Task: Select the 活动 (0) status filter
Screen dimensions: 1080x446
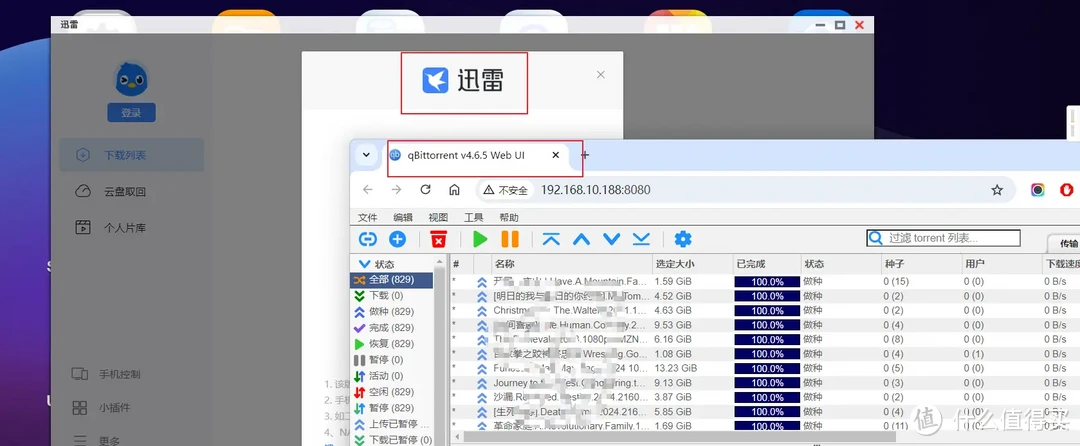Action: 392,376
